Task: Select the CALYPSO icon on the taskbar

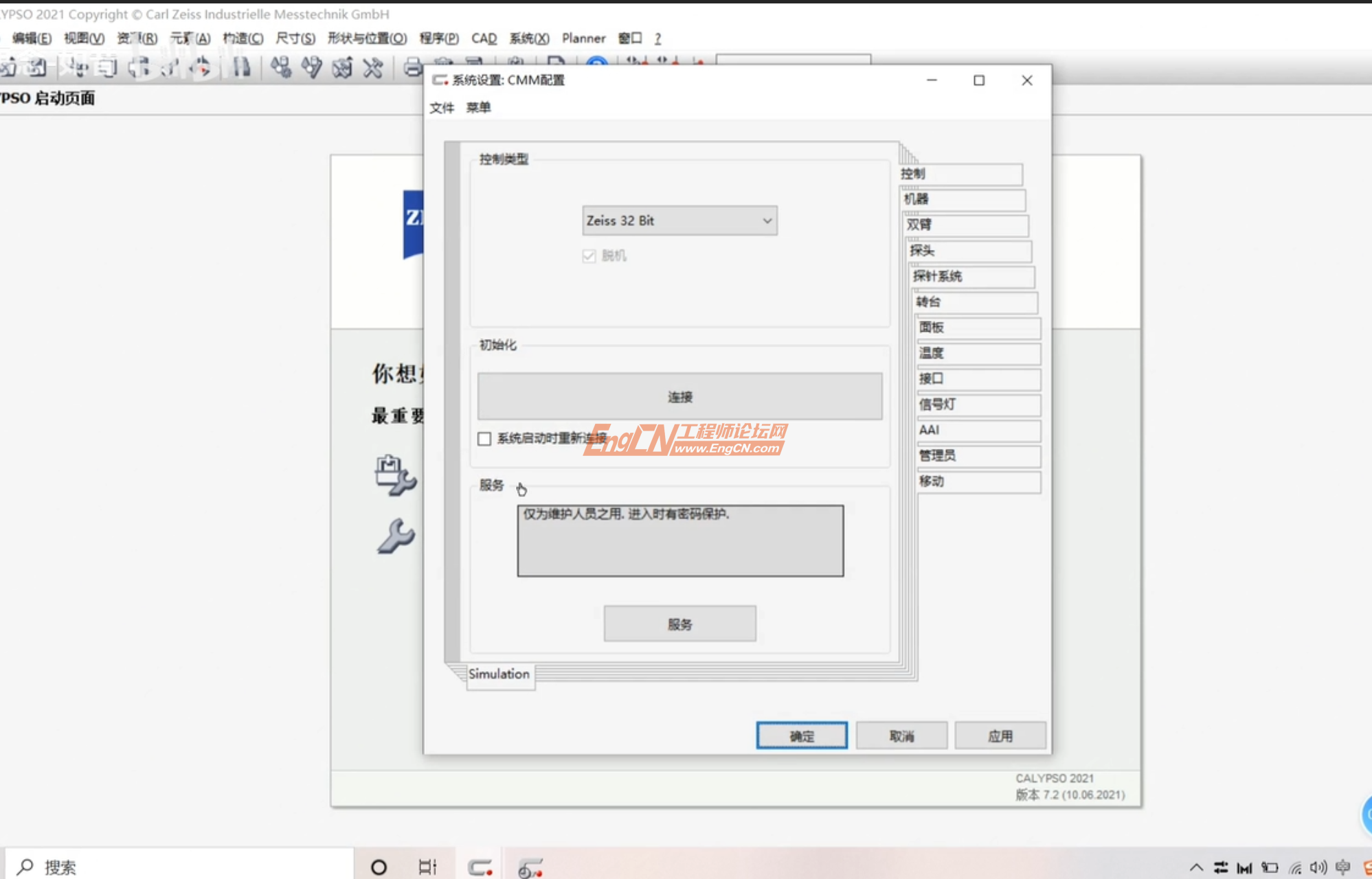Action: 481,867
